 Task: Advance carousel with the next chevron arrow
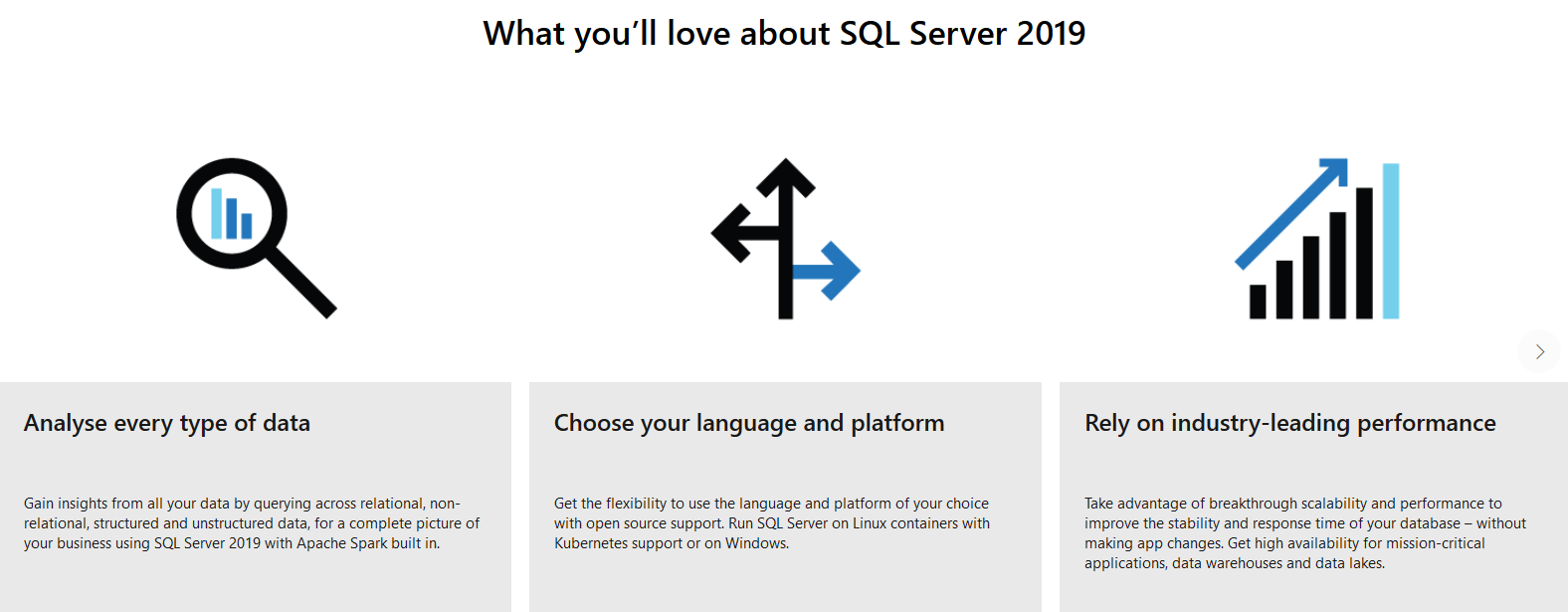pyautogui.click(x=1539, y=351)
